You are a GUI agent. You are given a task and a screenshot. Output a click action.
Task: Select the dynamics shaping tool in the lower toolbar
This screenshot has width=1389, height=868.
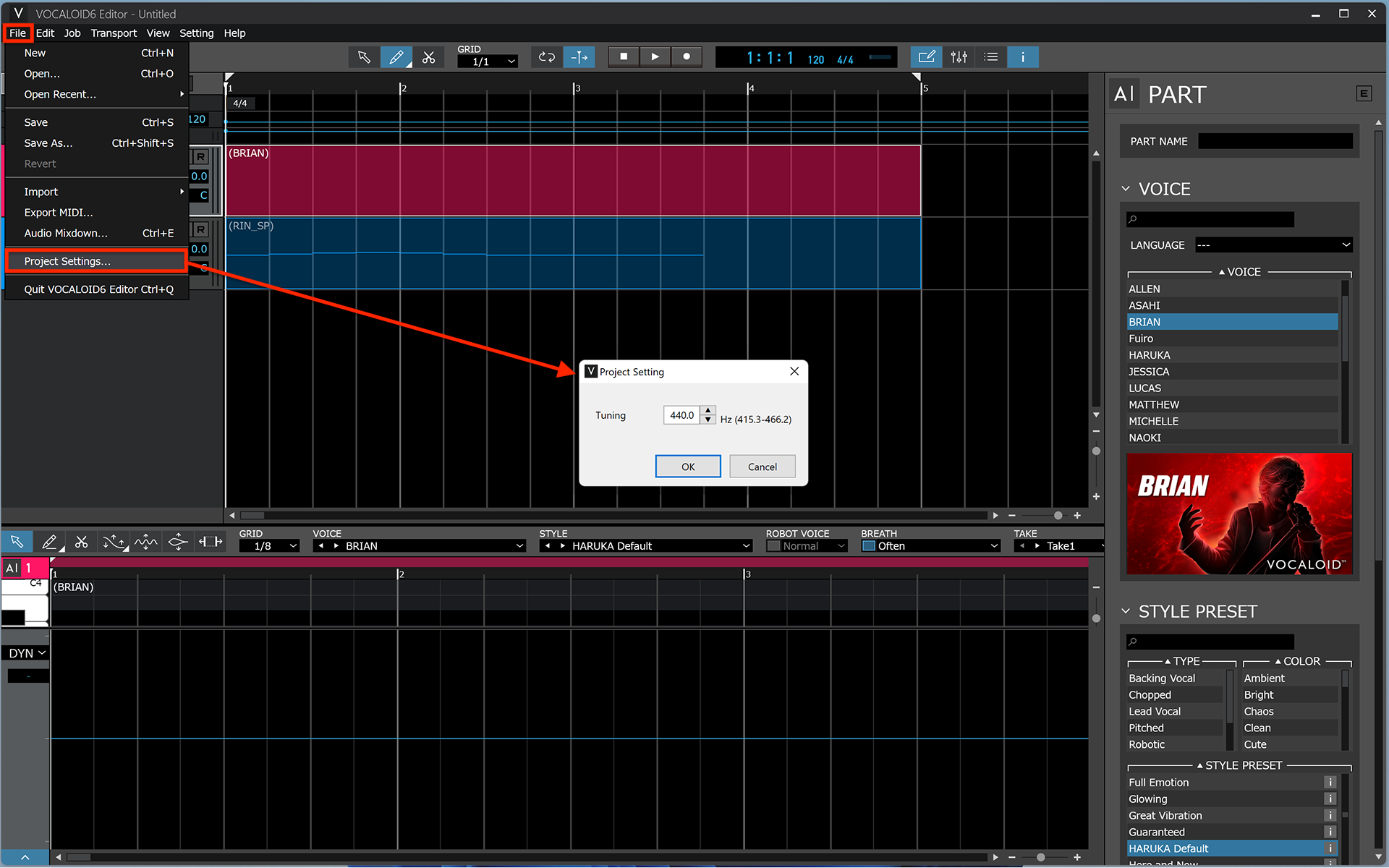177,541
